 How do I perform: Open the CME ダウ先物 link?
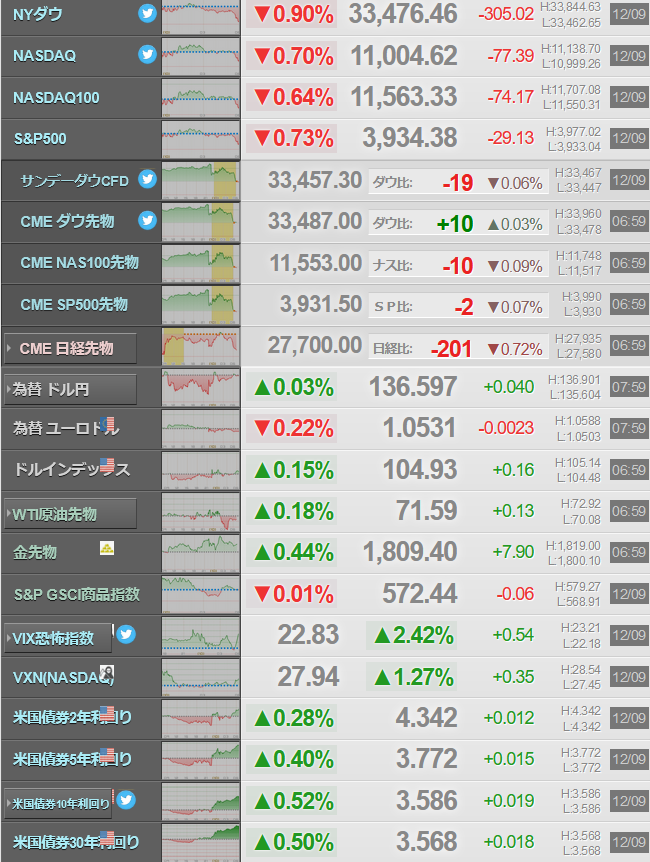[x=67, y=222]
